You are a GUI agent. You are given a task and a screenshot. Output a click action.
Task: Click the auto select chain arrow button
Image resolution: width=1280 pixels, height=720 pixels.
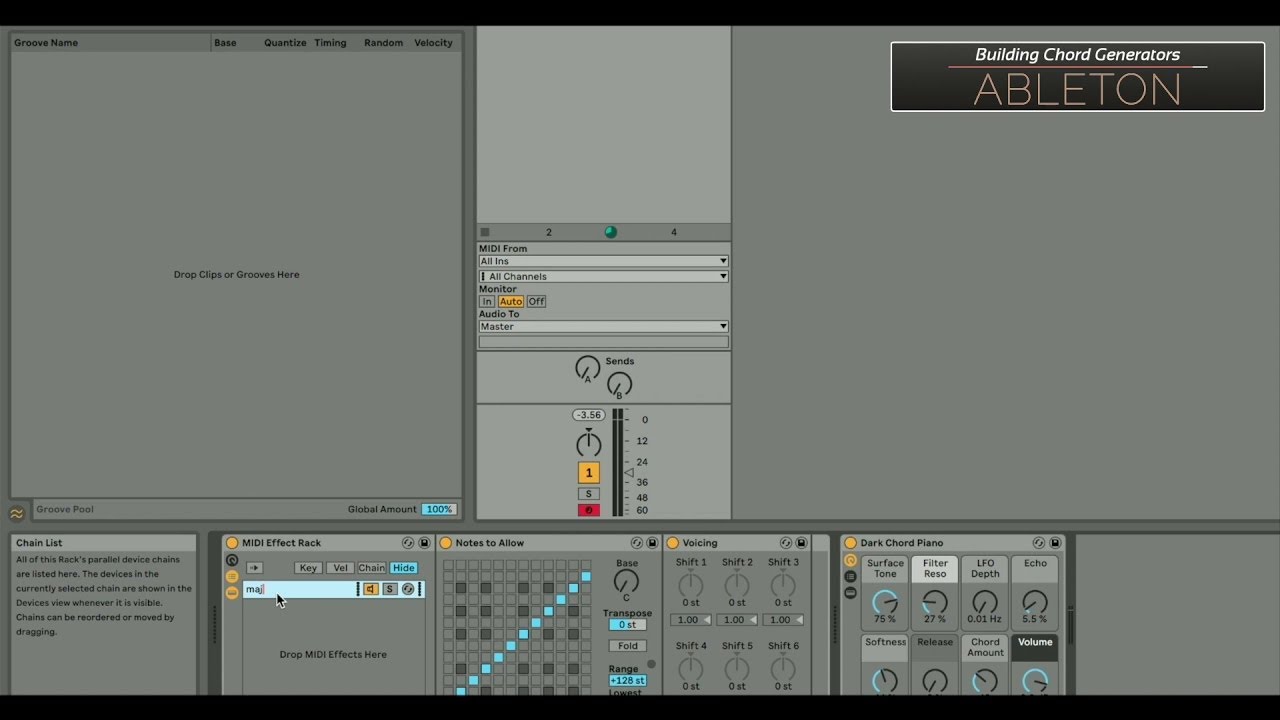point(254,568)
